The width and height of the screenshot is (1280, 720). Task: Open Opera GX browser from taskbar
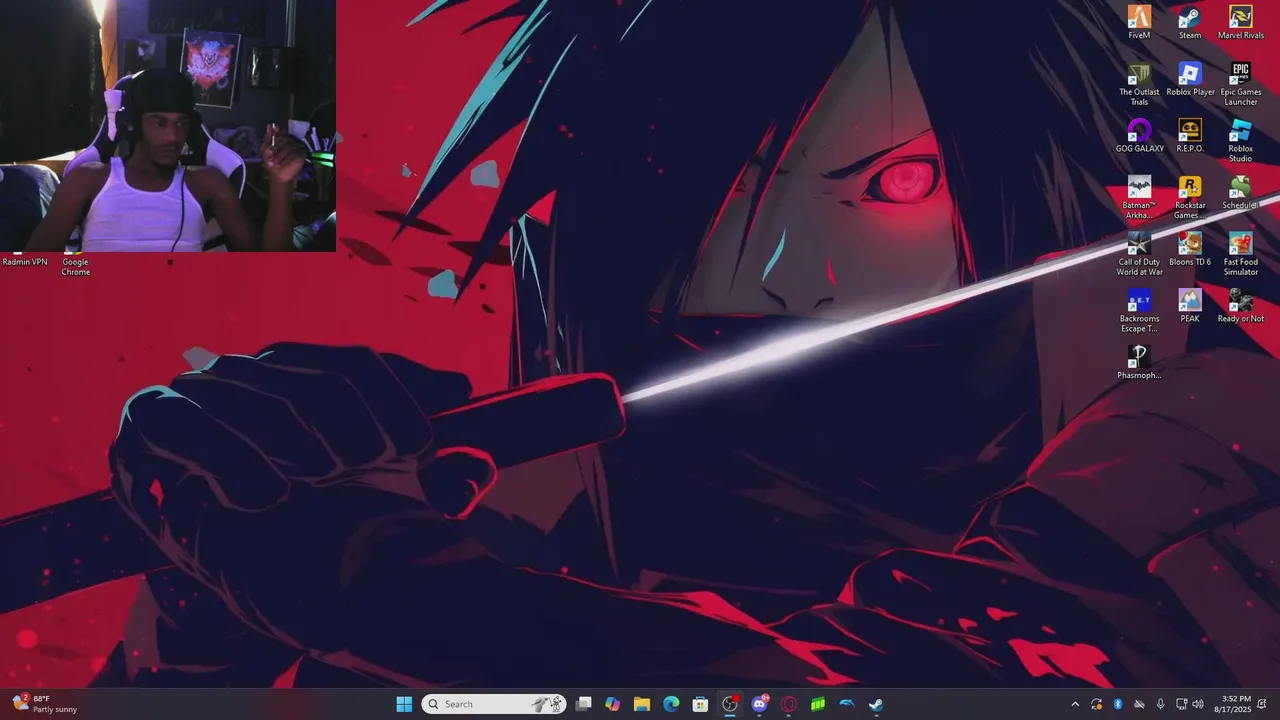pos(789,704)
